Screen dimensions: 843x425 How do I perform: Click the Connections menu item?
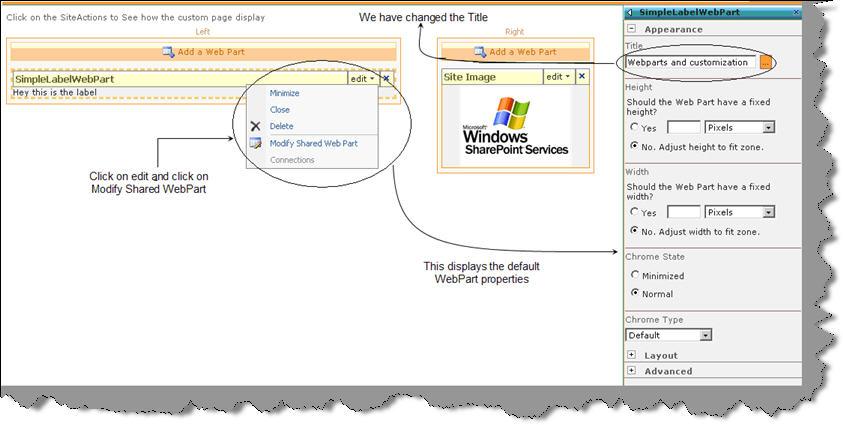(292, 160)
